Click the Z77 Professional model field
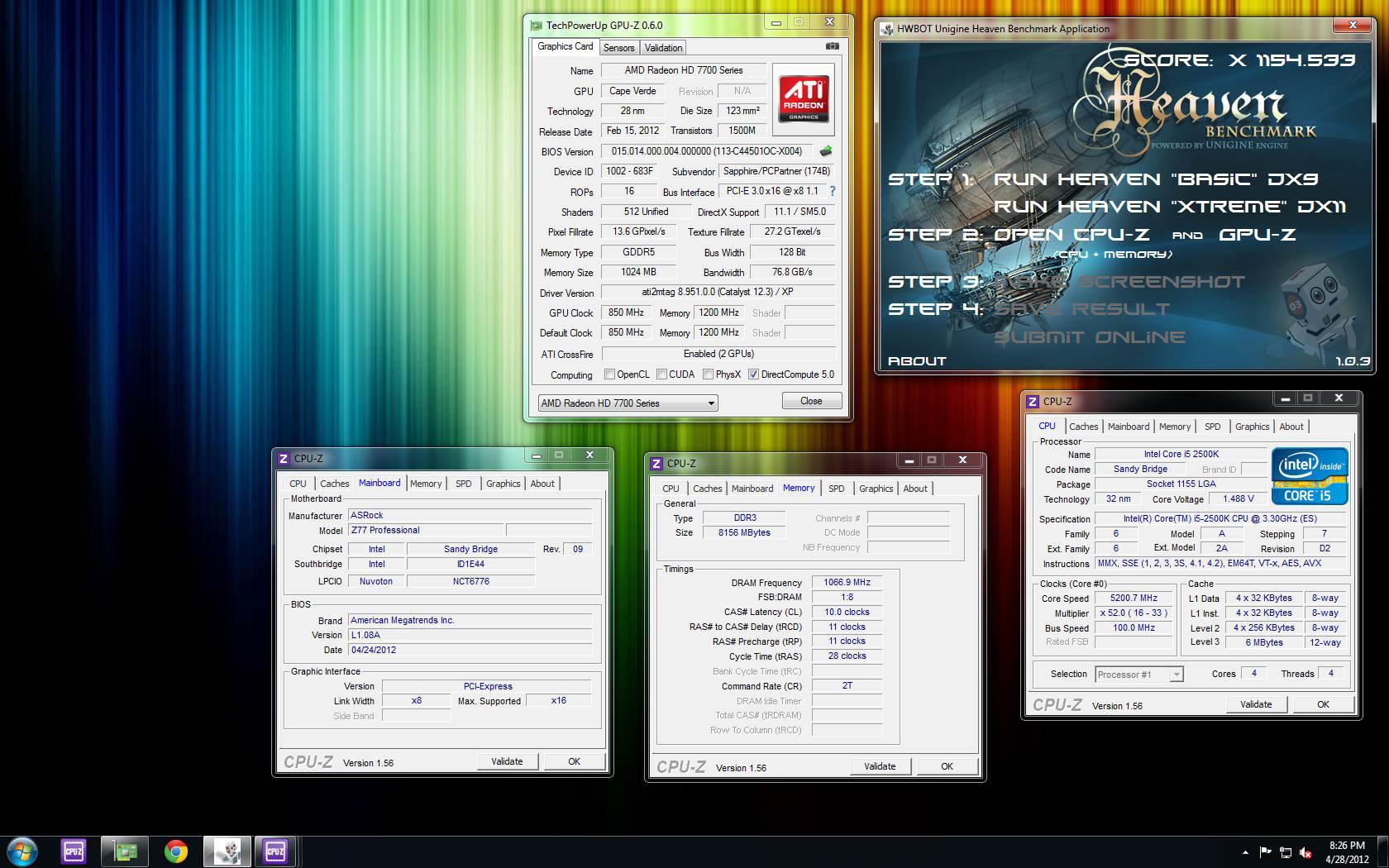Screen dimensions: 1389x868 (x=425, y=531)
